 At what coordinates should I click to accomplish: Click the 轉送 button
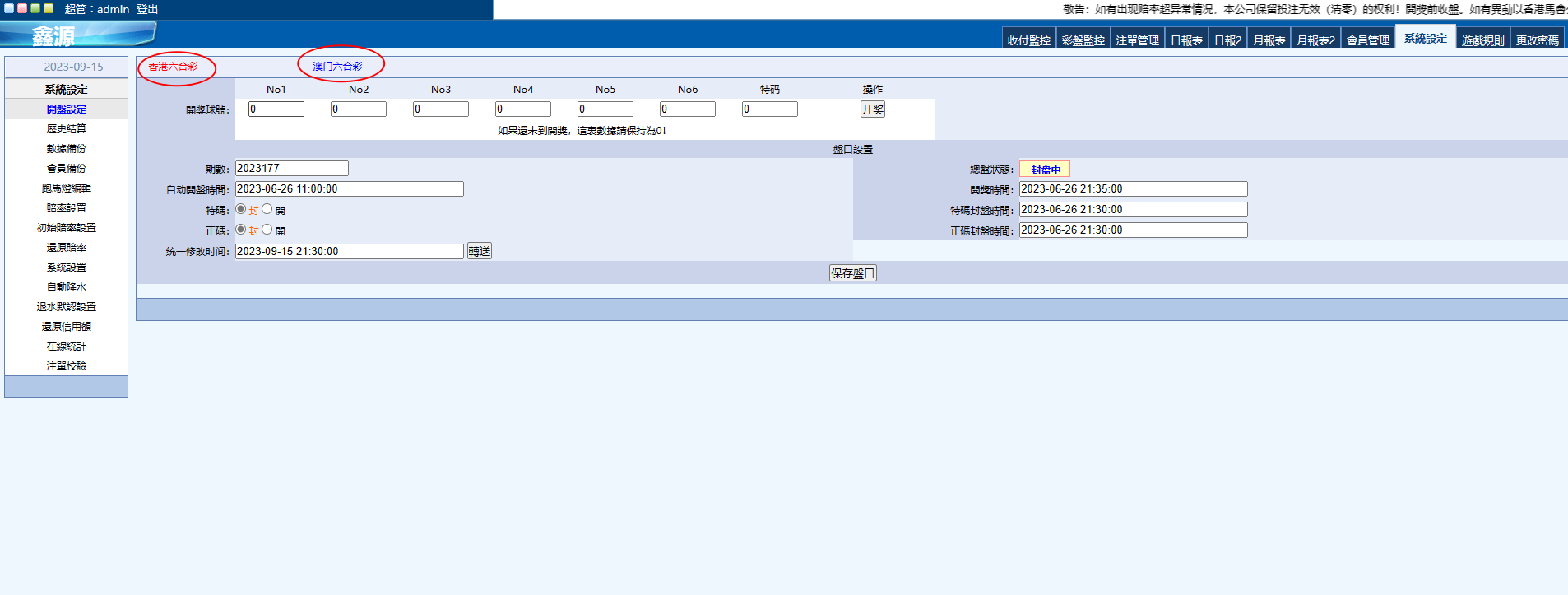[x=480, y=251]
